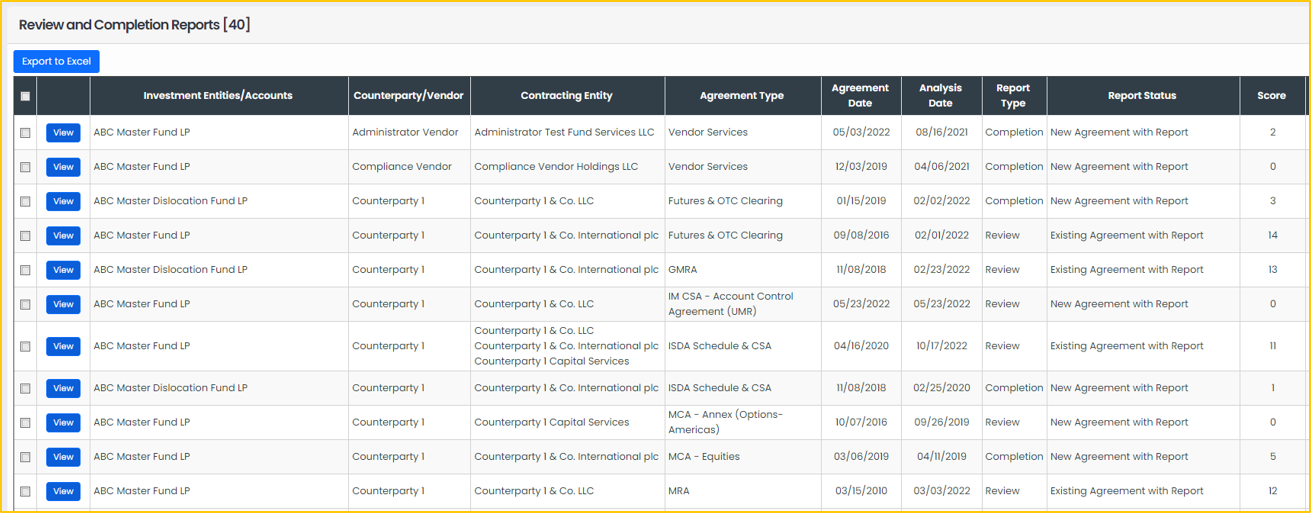Open View for Administrator Test Fund Services row
This screenshot has width=1311, height=513.
pos(63,133)
